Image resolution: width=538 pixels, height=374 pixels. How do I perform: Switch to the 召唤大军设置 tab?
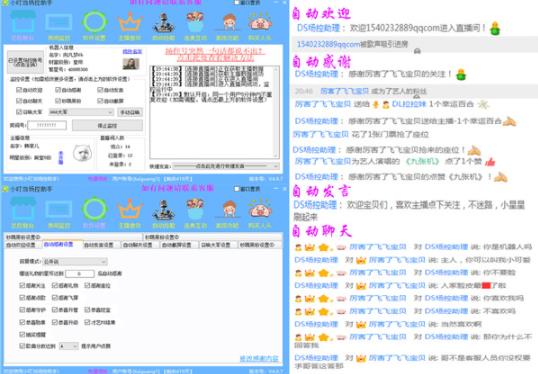pos(215,245)
